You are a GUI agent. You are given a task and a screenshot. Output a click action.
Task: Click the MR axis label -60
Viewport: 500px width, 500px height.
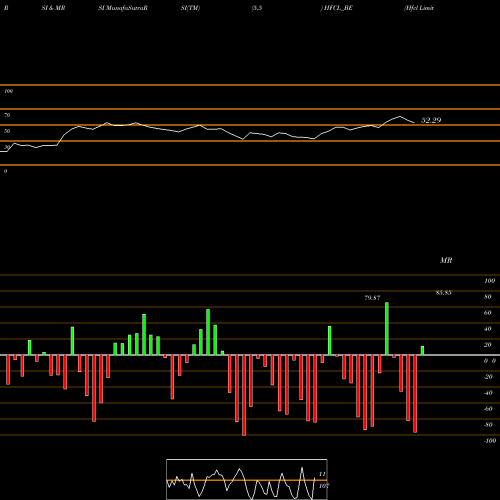coord(488,409)
